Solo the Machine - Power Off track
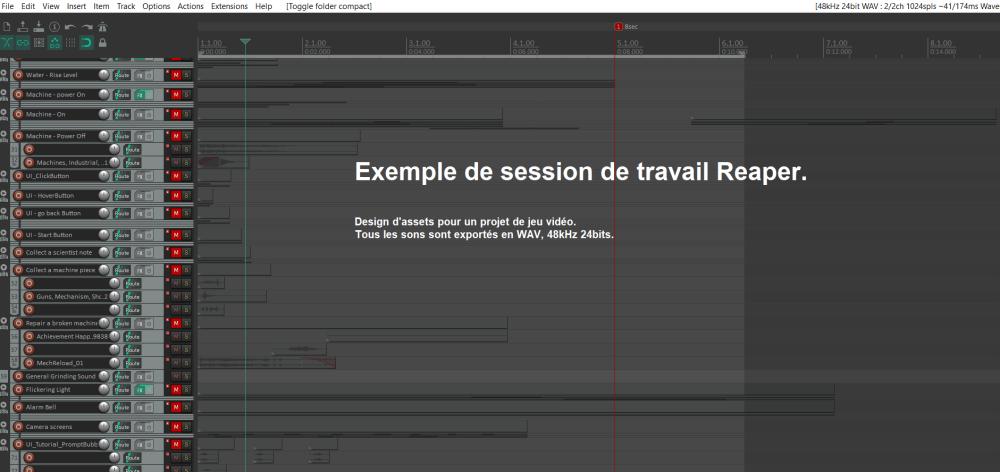The height and width of the screenshot is (472, 1000). click(x=187, y=136)
